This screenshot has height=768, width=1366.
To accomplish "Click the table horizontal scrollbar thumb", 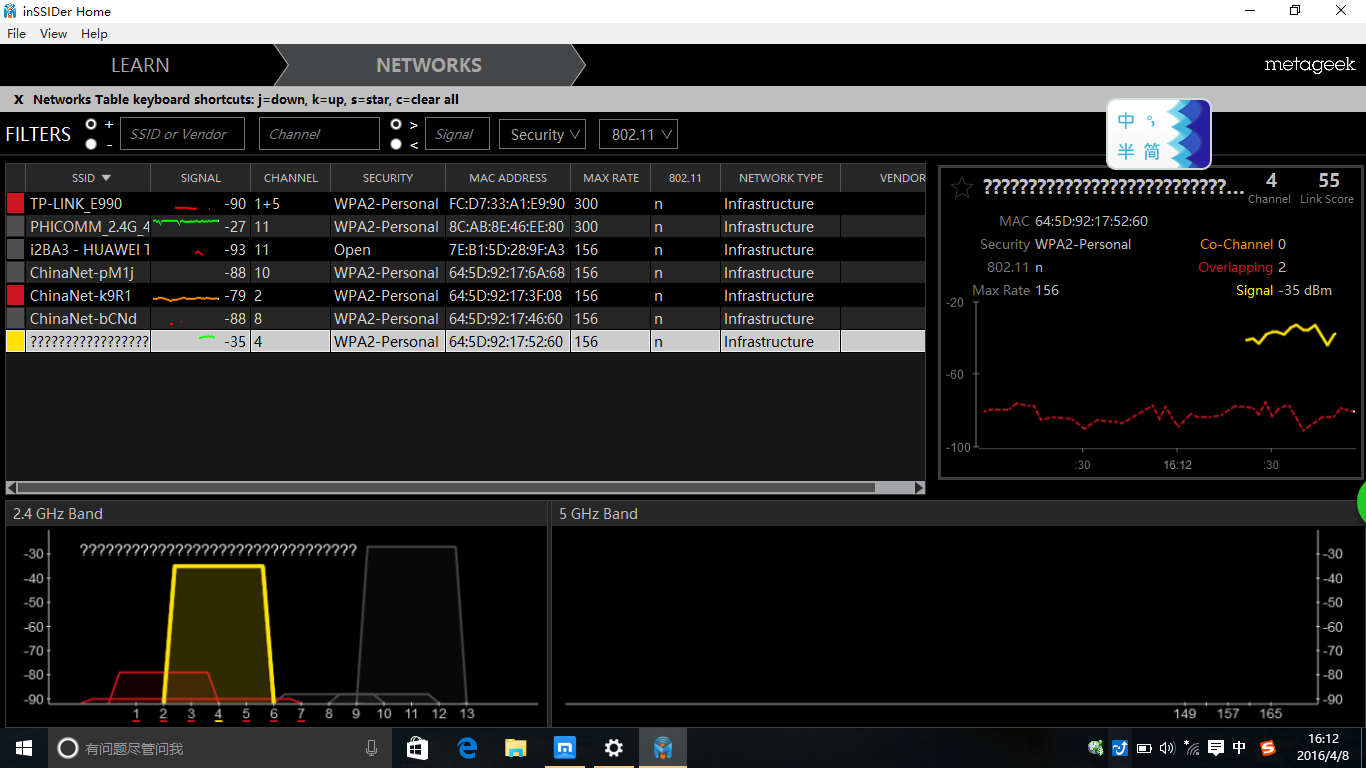I will tap(446, 488).
